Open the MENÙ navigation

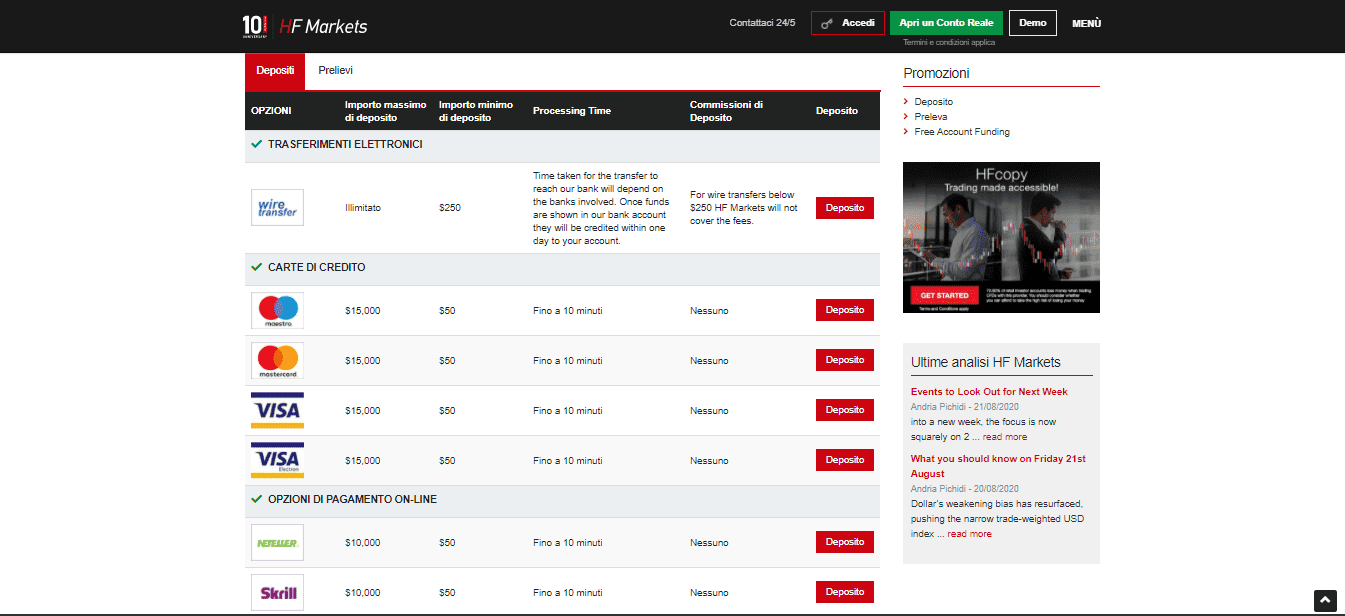pos(1086,23)
